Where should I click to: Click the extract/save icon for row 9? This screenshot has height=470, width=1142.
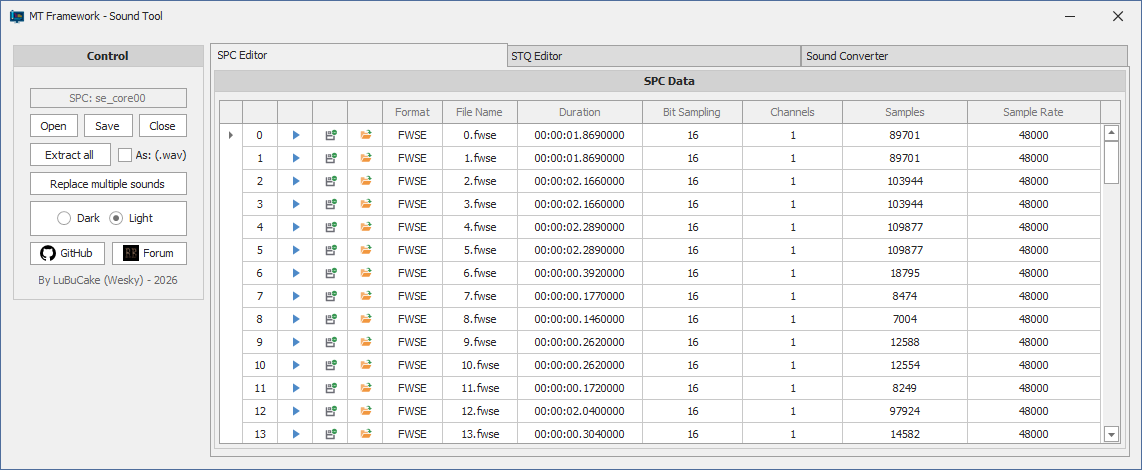[331, 342]
